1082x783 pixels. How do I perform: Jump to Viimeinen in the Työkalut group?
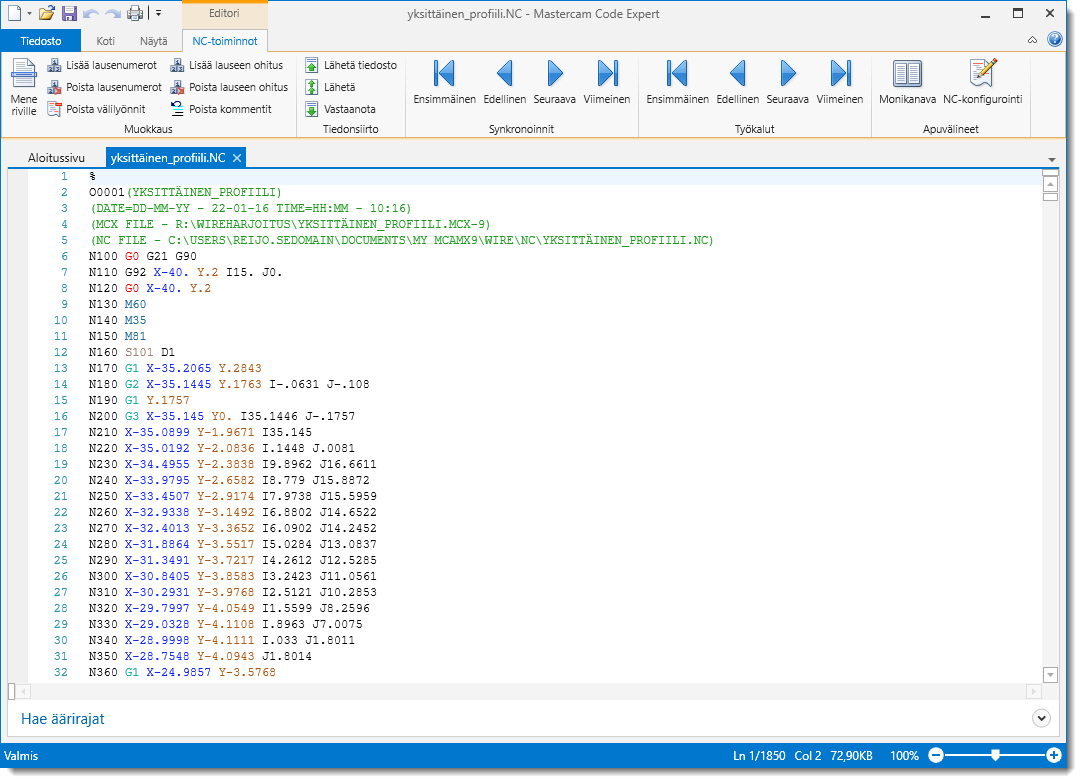[x=840, y=82]
